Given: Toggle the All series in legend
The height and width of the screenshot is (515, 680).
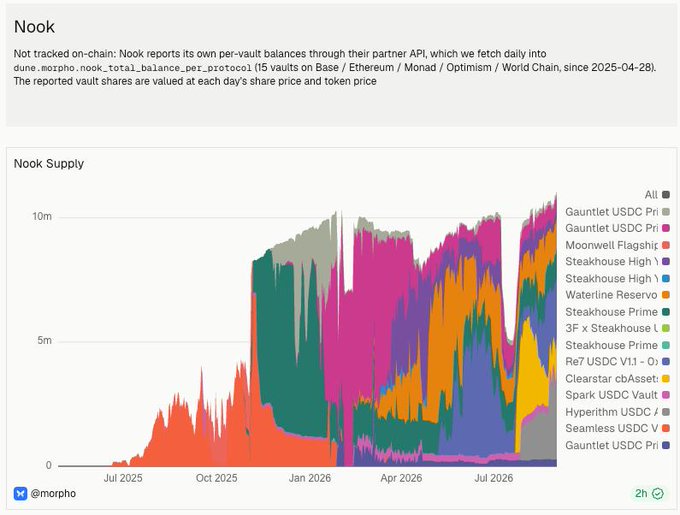Looking at the screenshot, I should (x=657, y=195).
